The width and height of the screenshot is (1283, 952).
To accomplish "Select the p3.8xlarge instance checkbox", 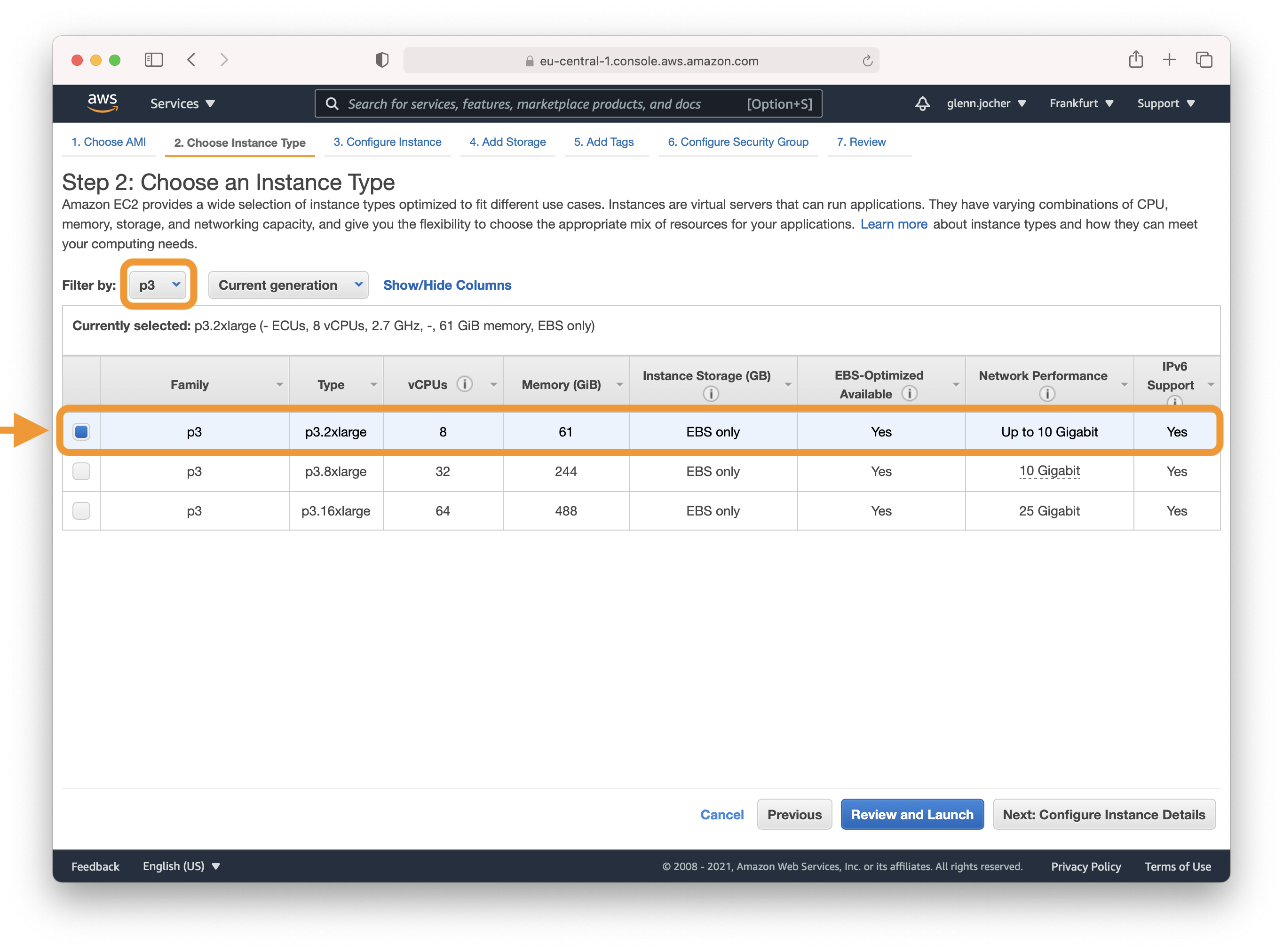I will pos(82,470).
